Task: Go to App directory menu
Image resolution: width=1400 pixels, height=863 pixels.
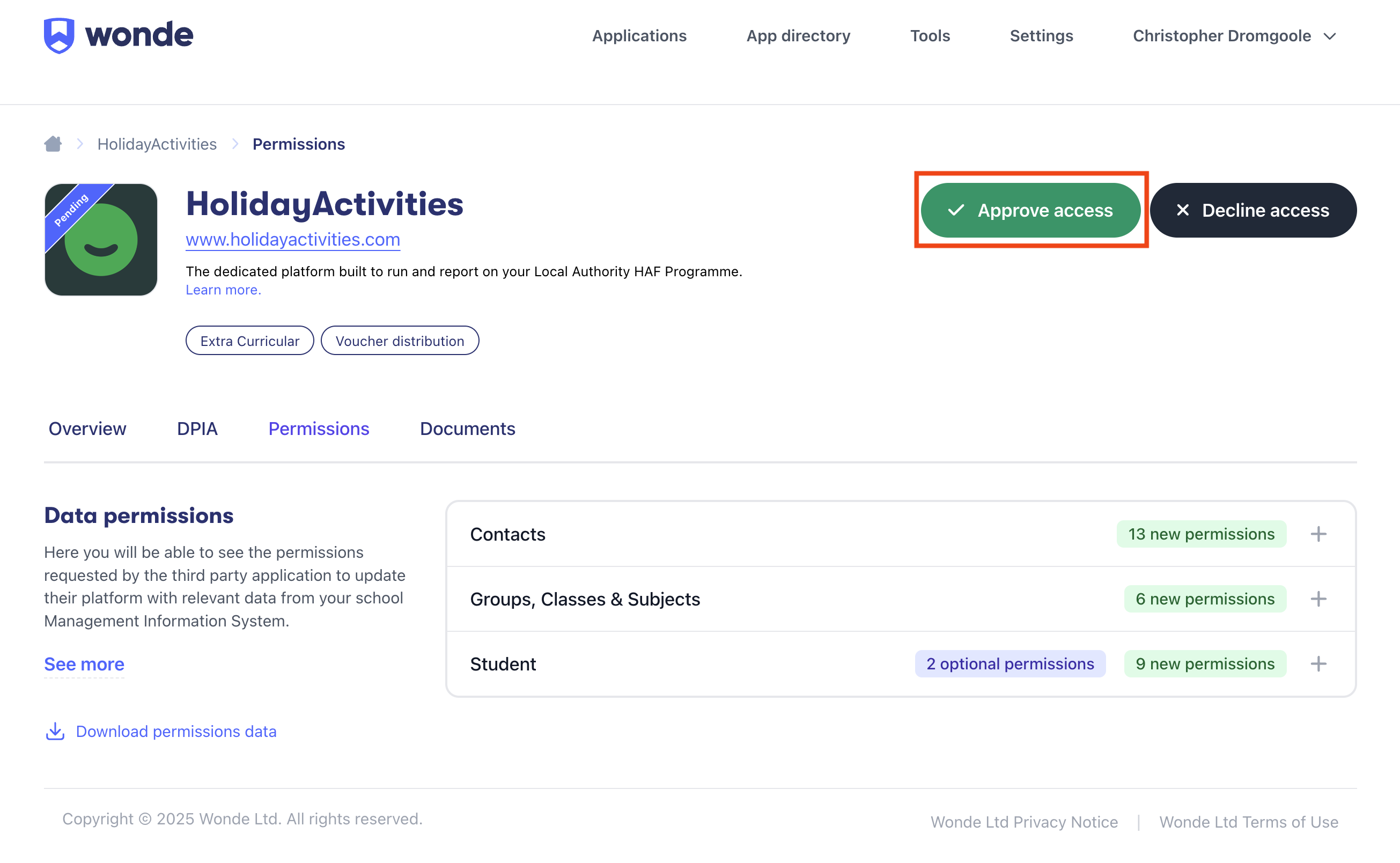Action: tap(798, 36)
